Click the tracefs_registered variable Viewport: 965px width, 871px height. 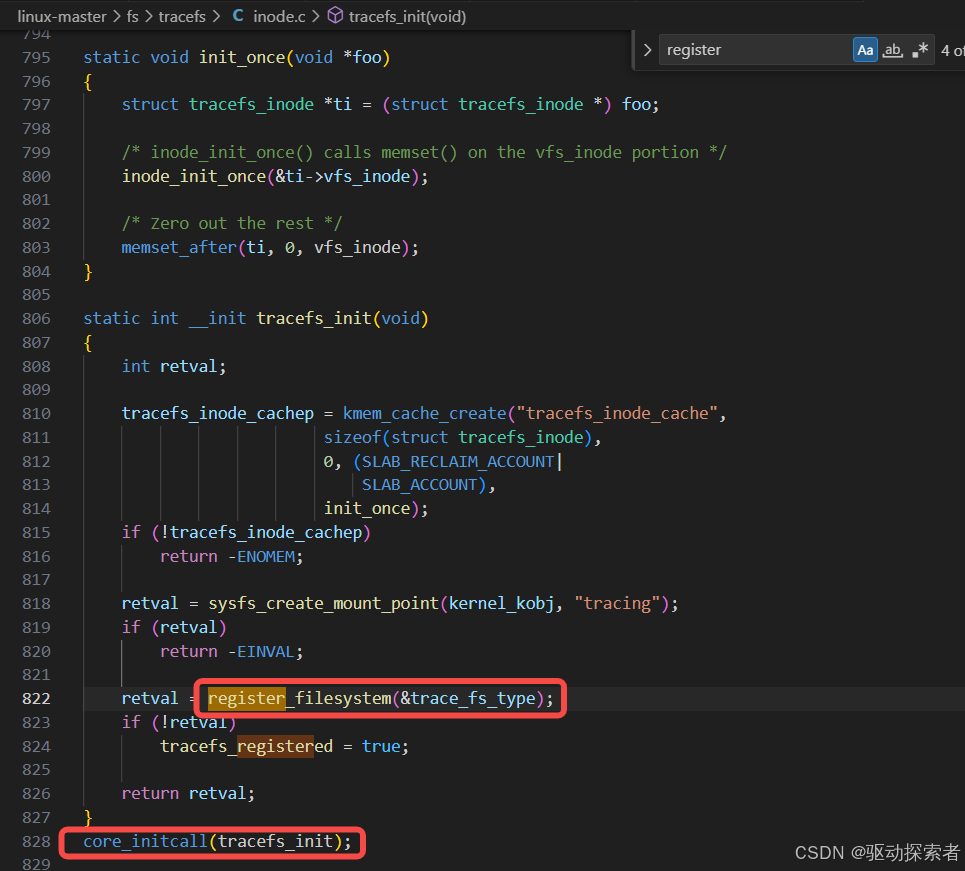pos(246,747)
